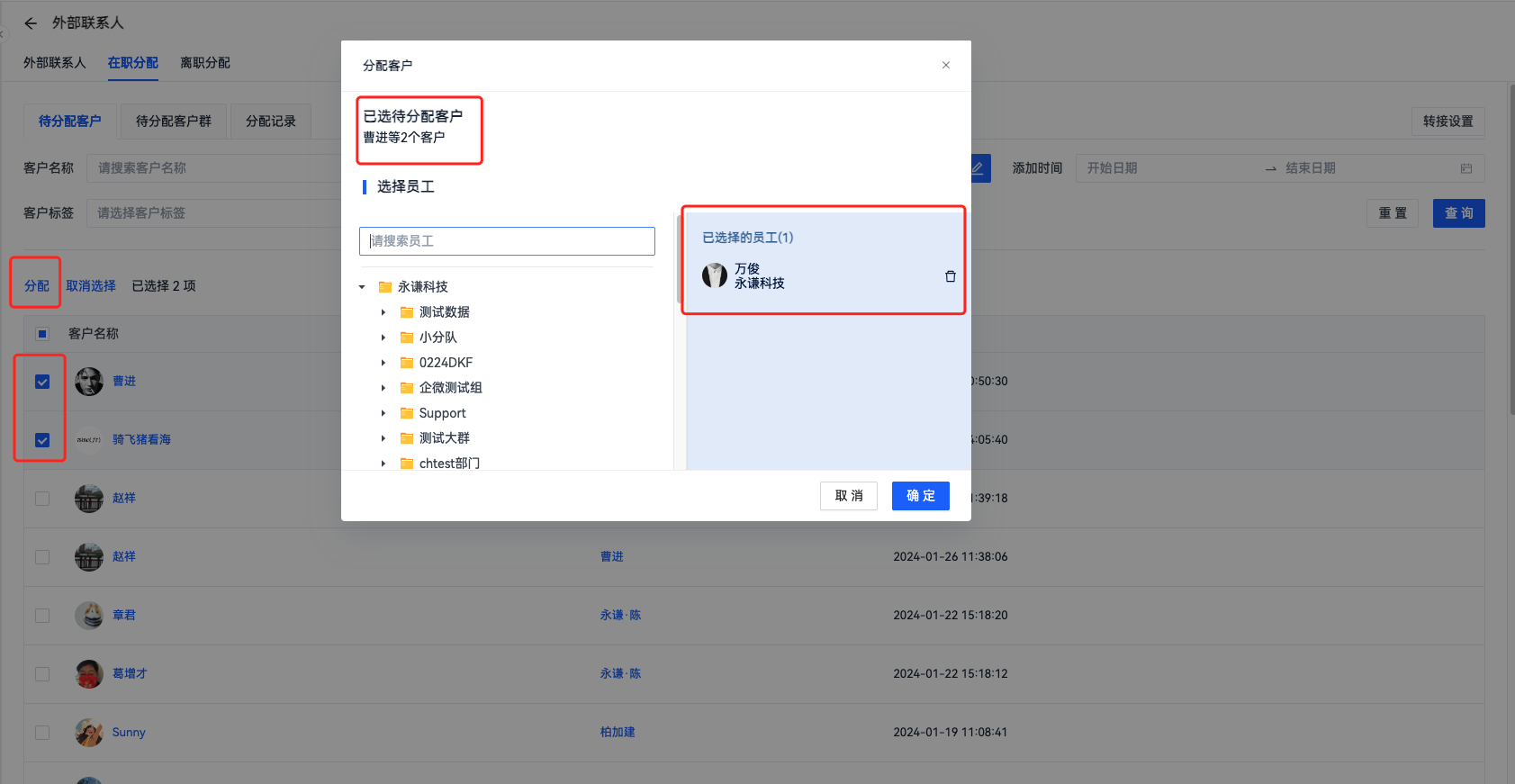Remove selected employee 万俊 with trash icon
Viewport: 1515px width, 784px height.
coord(950,276)
